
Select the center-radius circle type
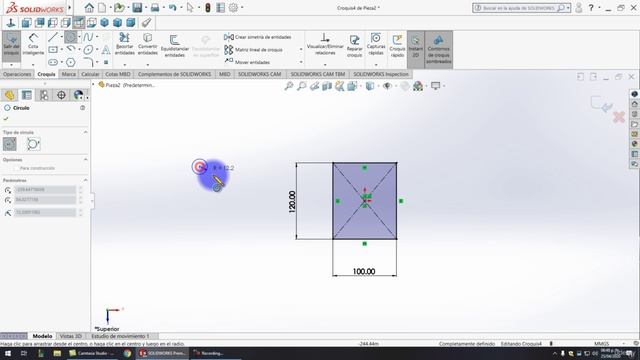[9, 144]
